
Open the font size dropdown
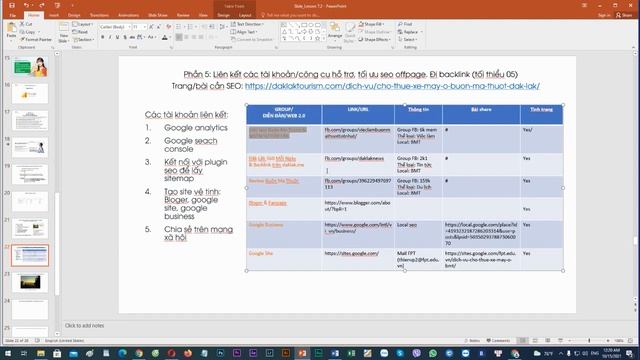(144, 27)
